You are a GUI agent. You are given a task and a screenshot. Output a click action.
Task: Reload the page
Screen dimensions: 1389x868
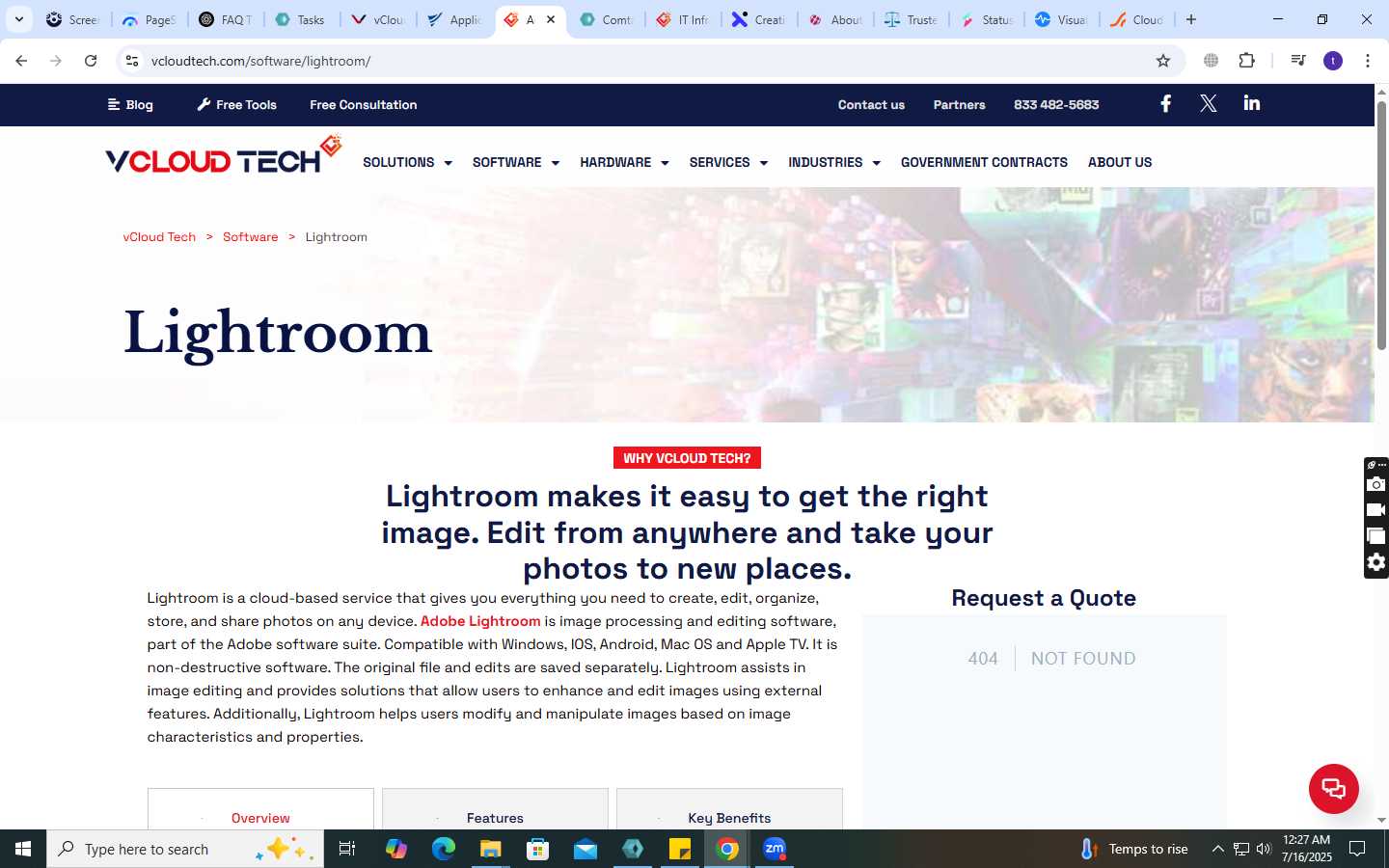tap(91, 61)
